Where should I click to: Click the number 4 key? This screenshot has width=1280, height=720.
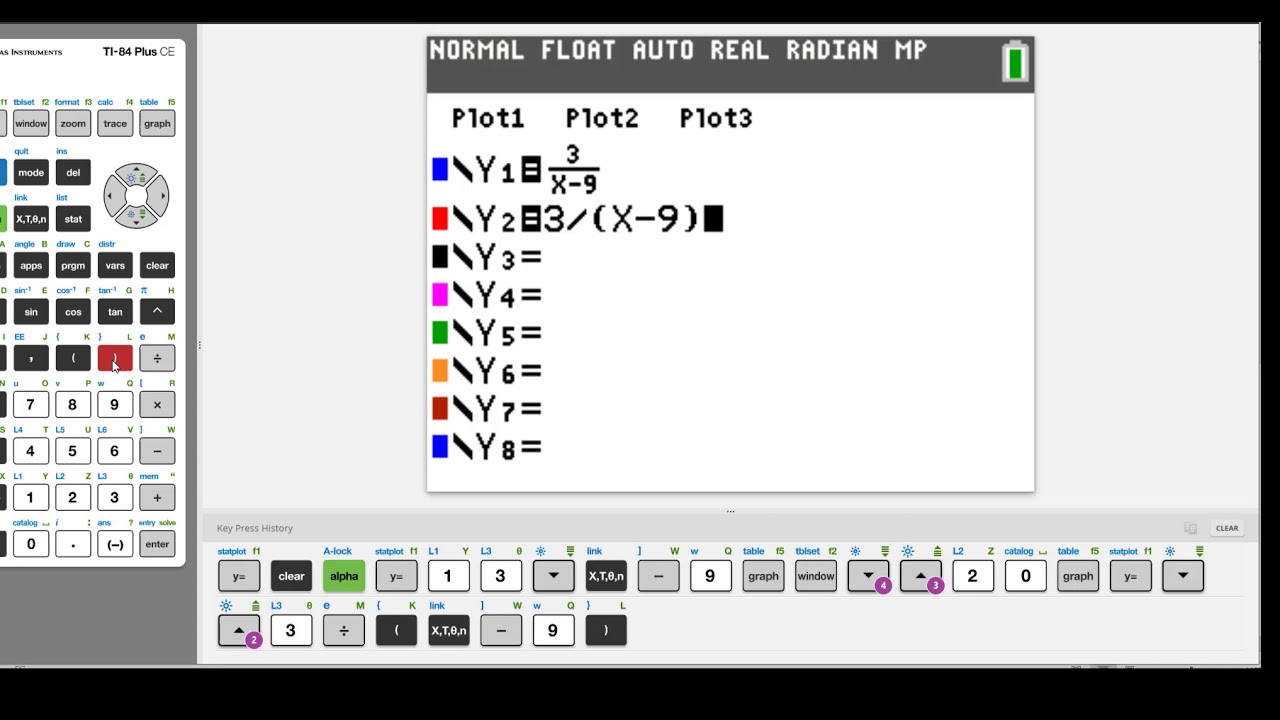pyautogui.click(x=31, y=451)
